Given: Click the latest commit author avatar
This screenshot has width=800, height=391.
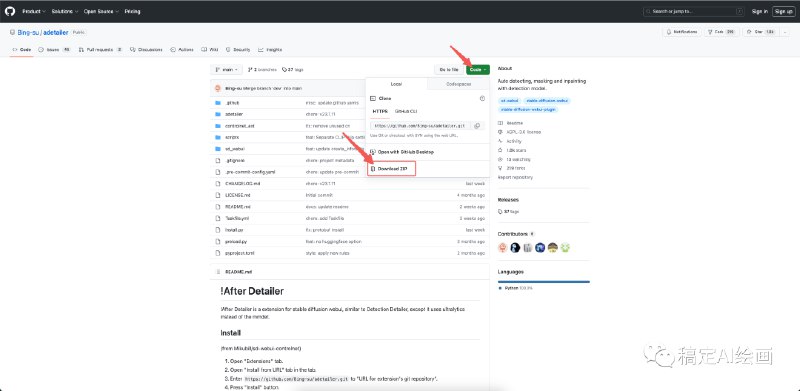Looking at the screenshot, I should pyautogui.click(x=218, y=88).
